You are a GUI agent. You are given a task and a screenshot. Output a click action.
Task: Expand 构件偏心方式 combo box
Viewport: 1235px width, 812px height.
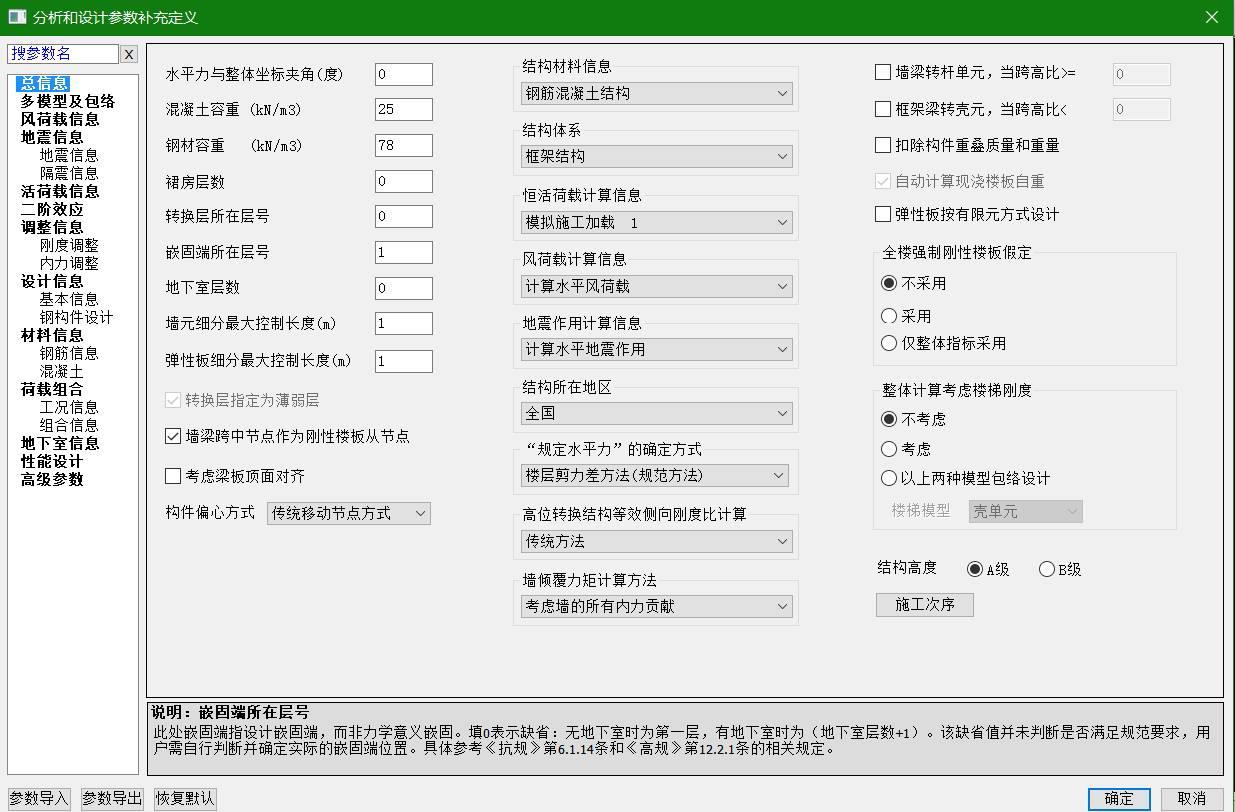(x=348, y=513)
